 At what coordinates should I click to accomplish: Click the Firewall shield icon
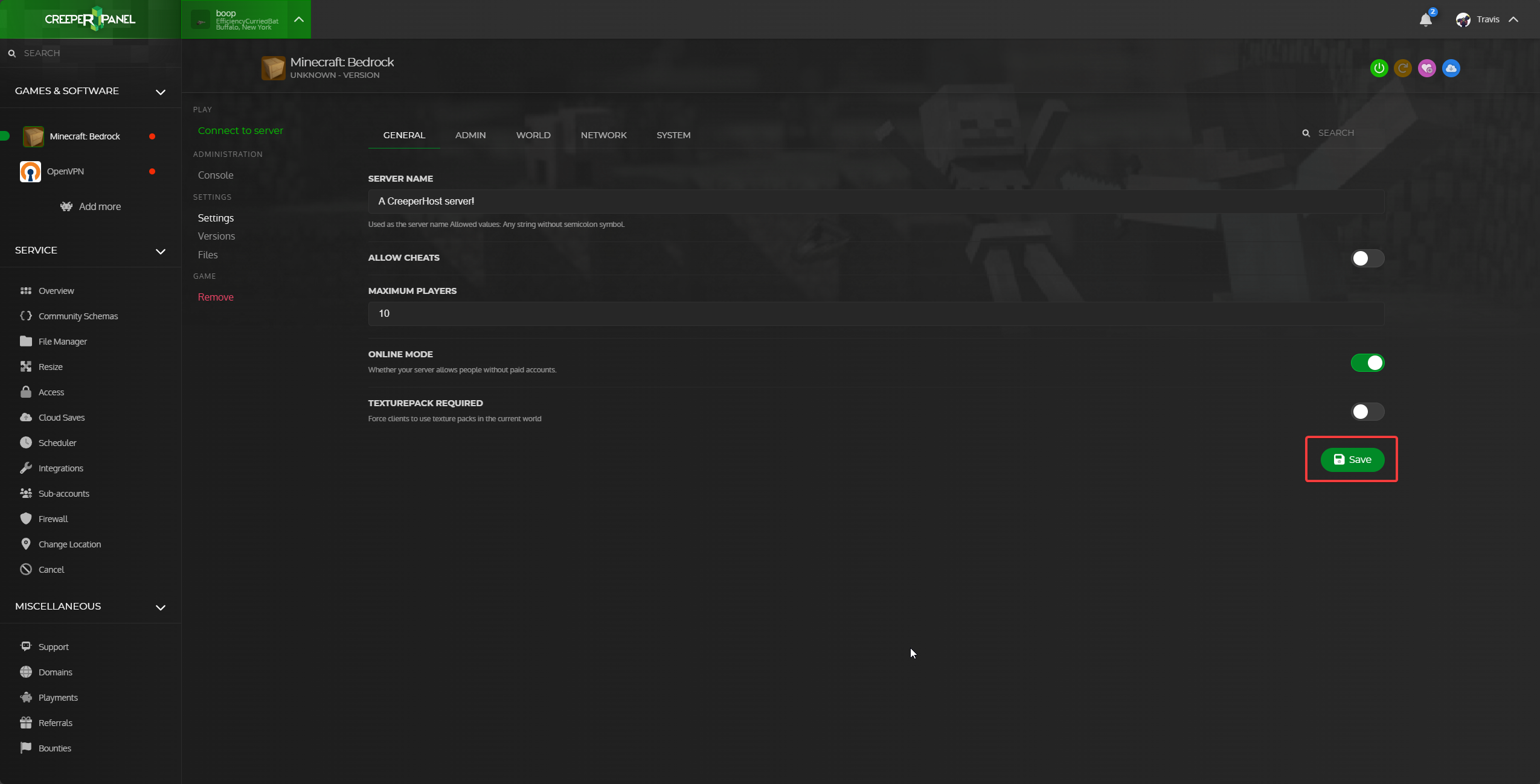[x=26, y=519]
